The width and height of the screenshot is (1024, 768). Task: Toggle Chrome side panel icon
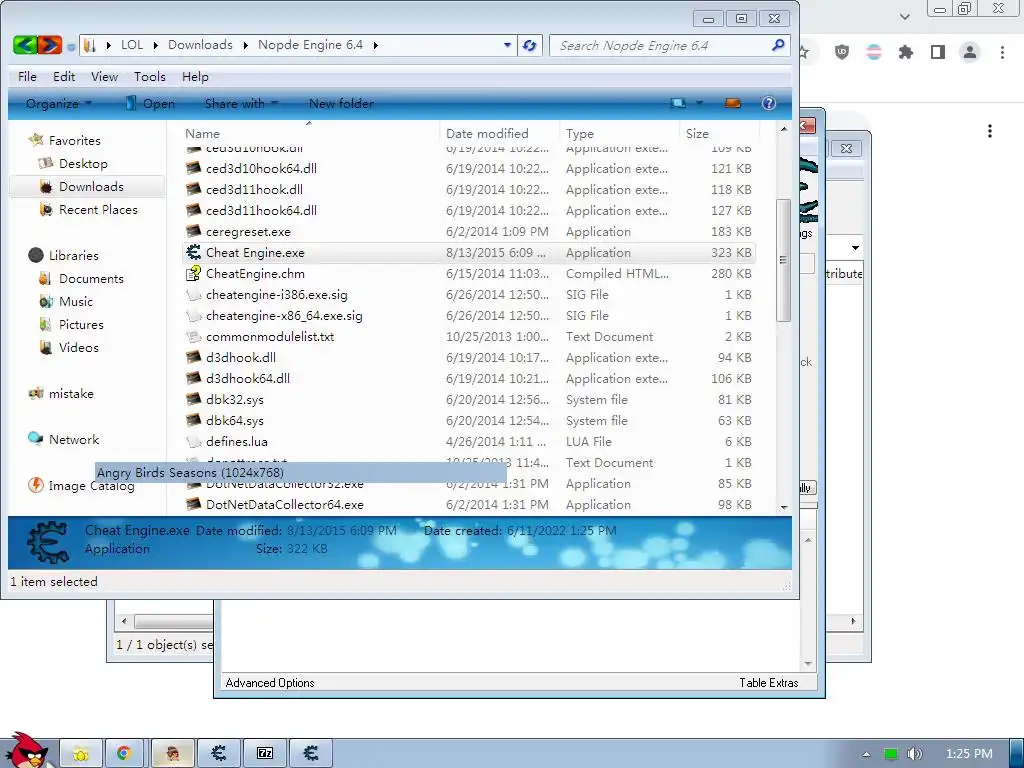[x=938, y=52]
